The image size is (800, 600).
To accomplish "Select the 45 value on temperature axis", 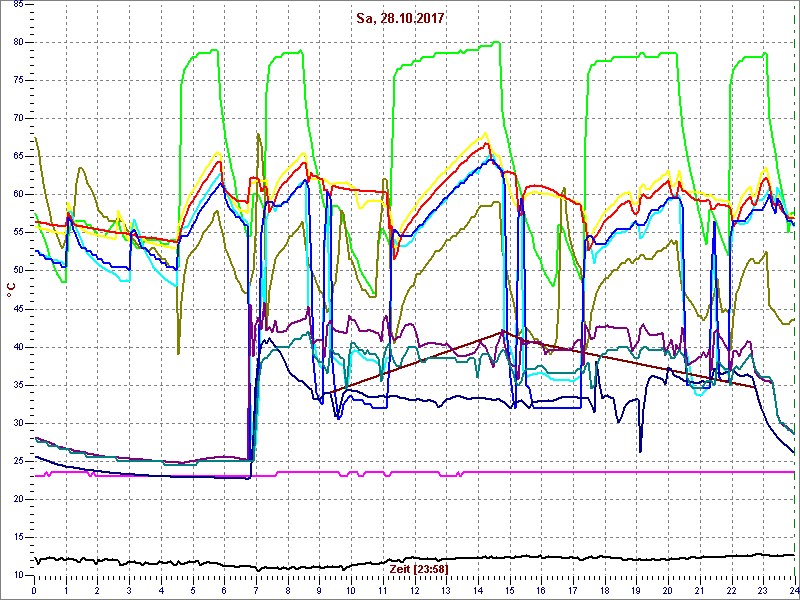I will click(16, 309).
